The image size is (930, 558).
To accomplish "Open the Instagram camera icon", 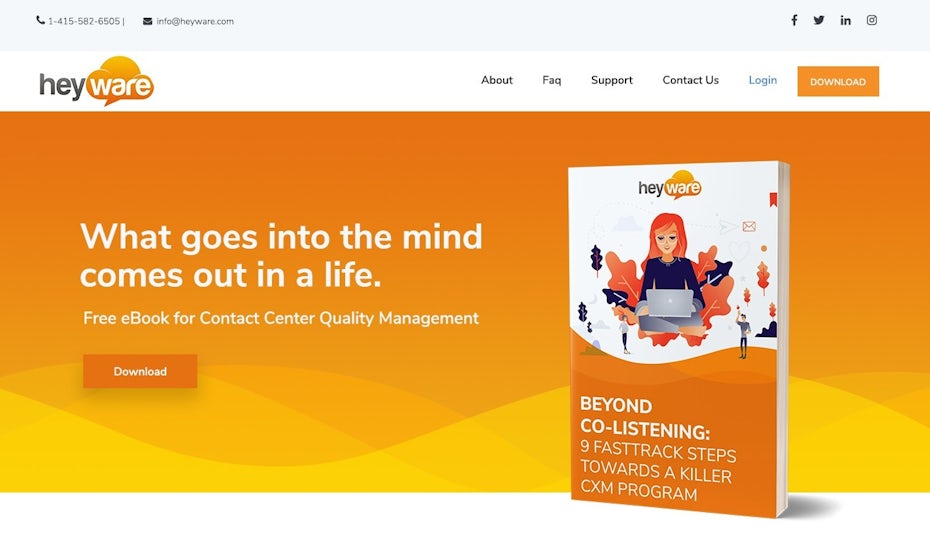I will click(x=872, y=20).
